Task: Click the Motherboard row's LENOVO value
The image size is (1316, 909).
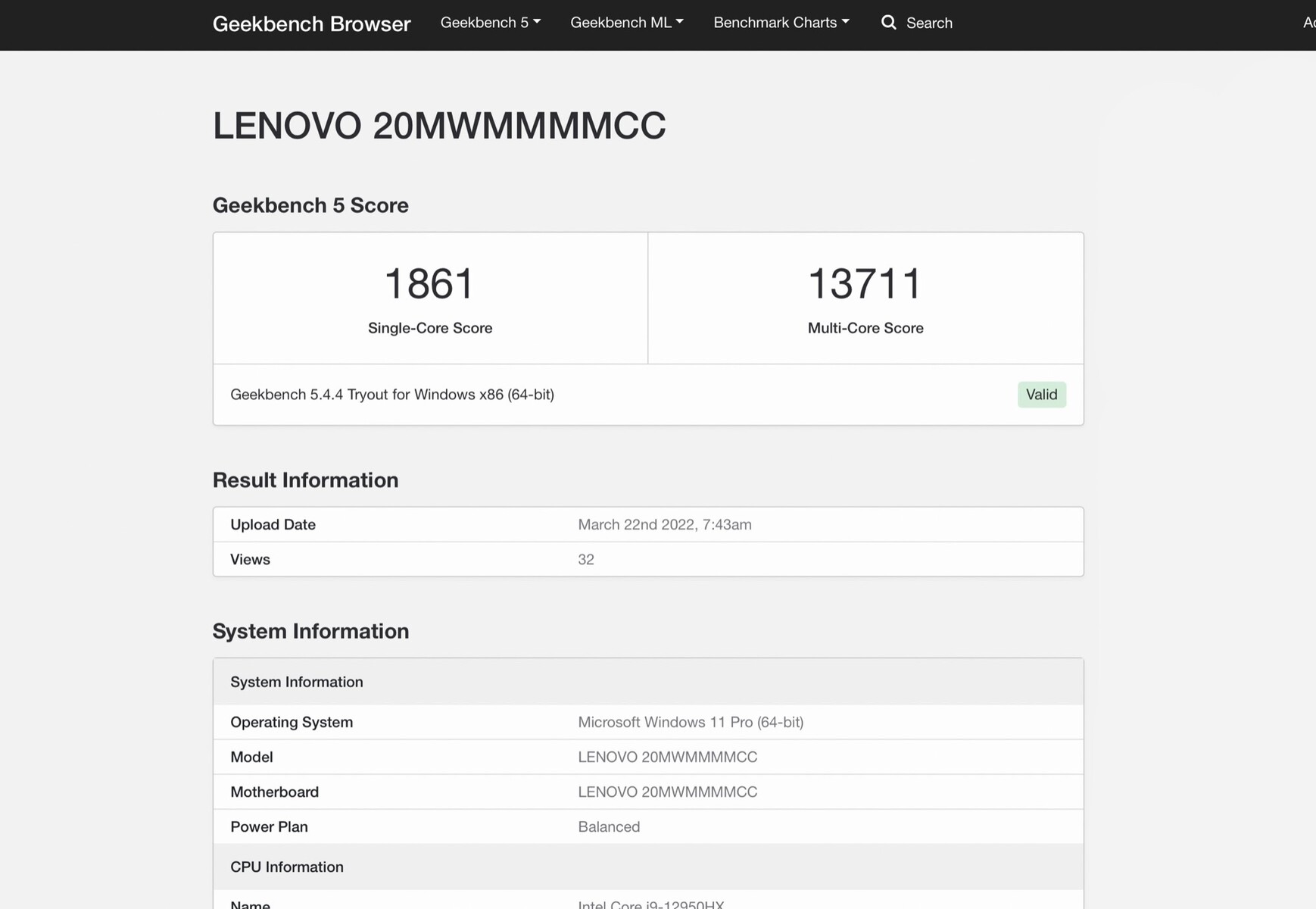Action: click(x=667, y=792)
